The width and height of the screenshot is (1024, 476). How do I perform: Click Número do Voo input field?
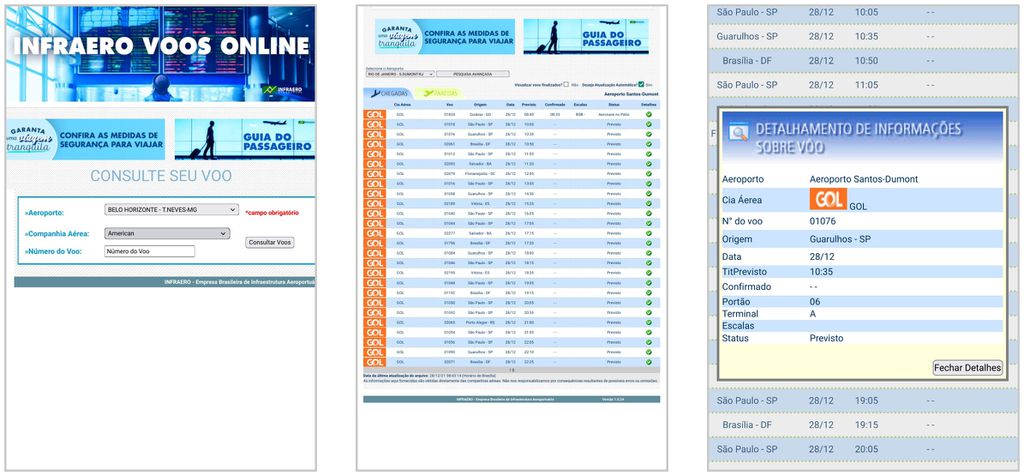[150, 251]
